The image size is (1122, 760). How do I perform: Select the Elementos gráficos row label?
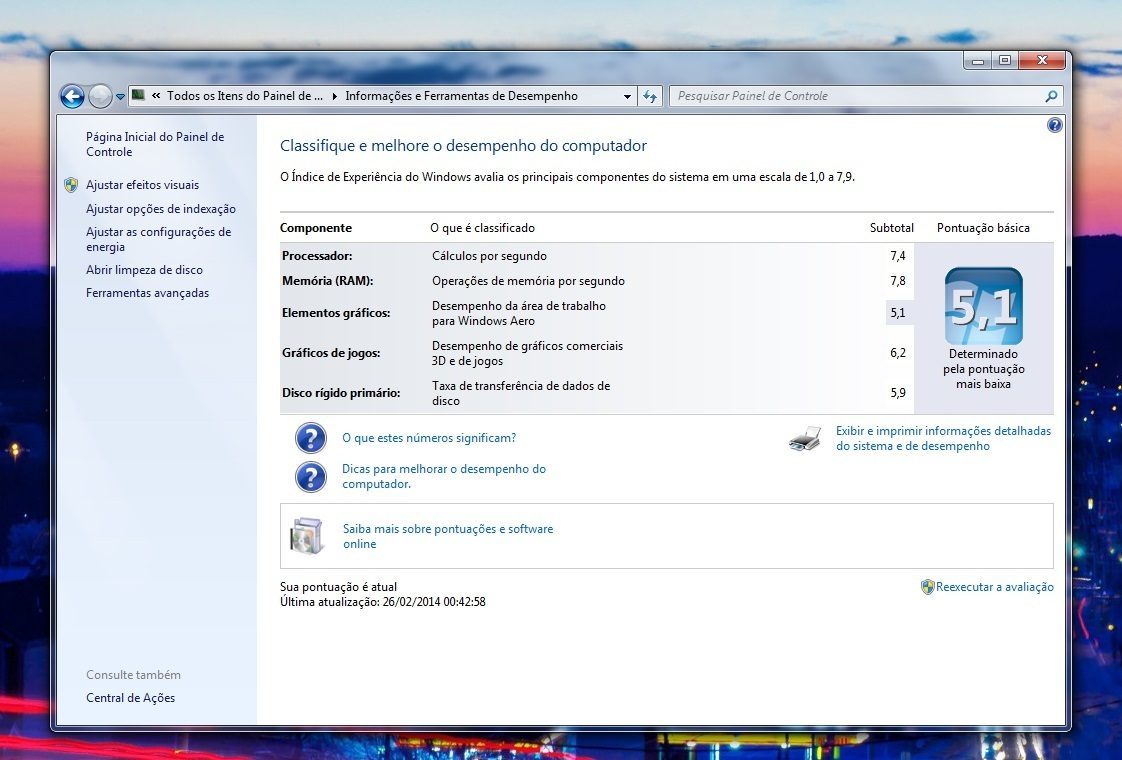(x=336, y=313)
